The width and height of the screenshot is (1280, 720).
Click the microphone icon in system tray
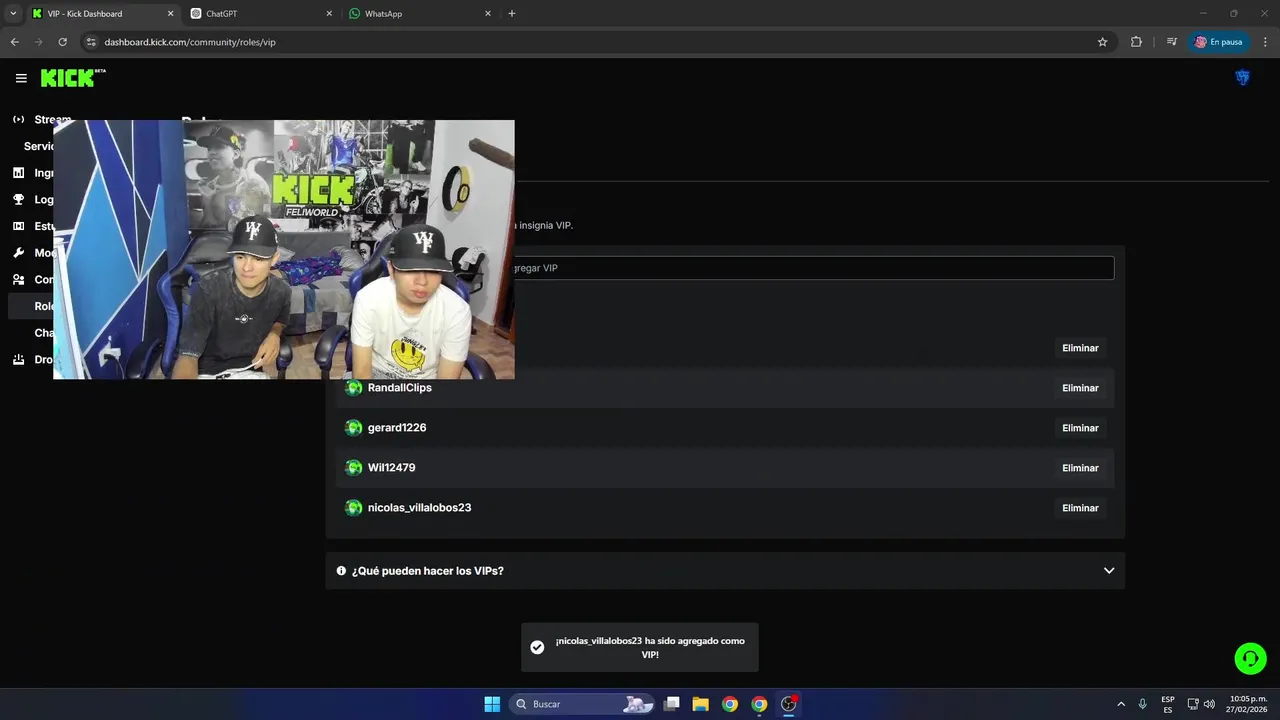pos(1142,704)
